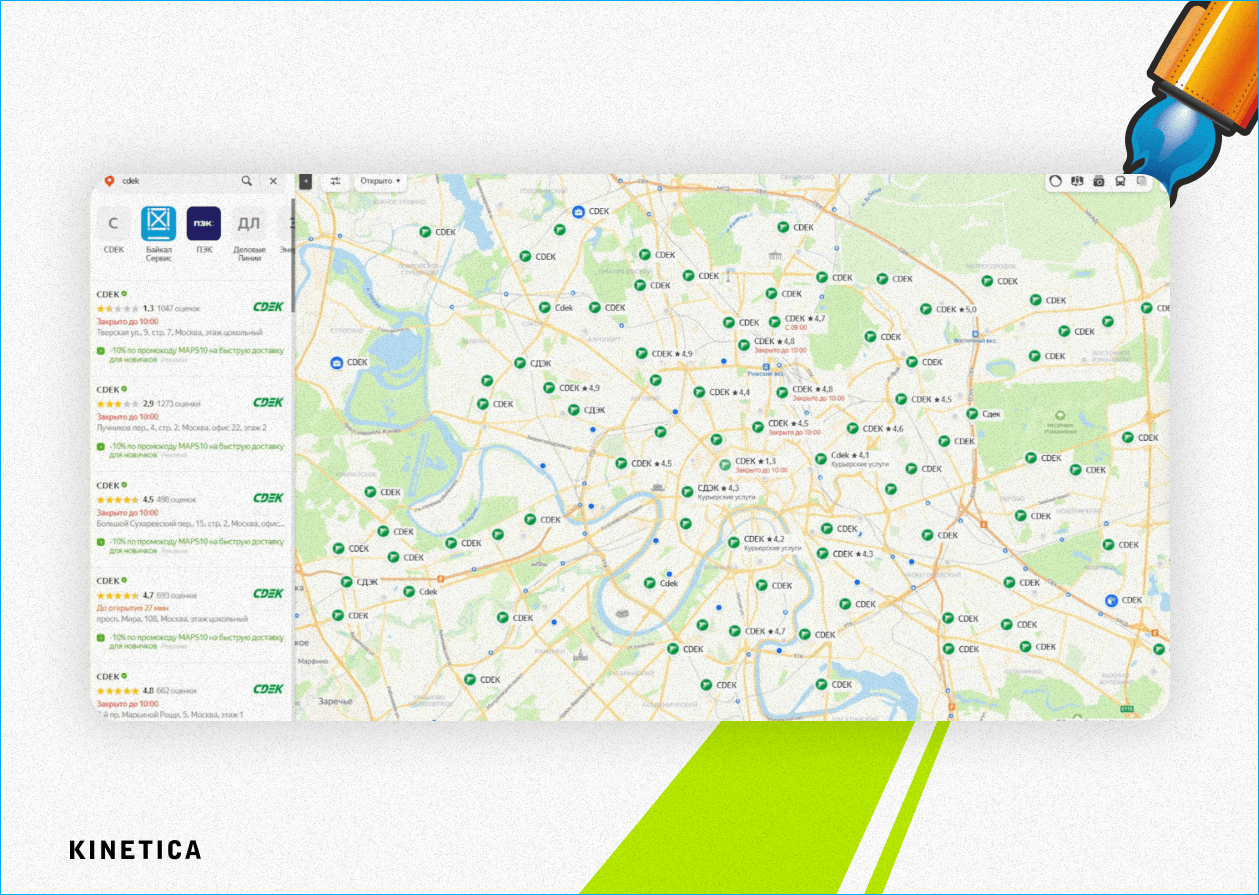Viewport: 1259px width, 895px height.
Task: Show photos layer camera icon
Action: [x=1099, y=181]
